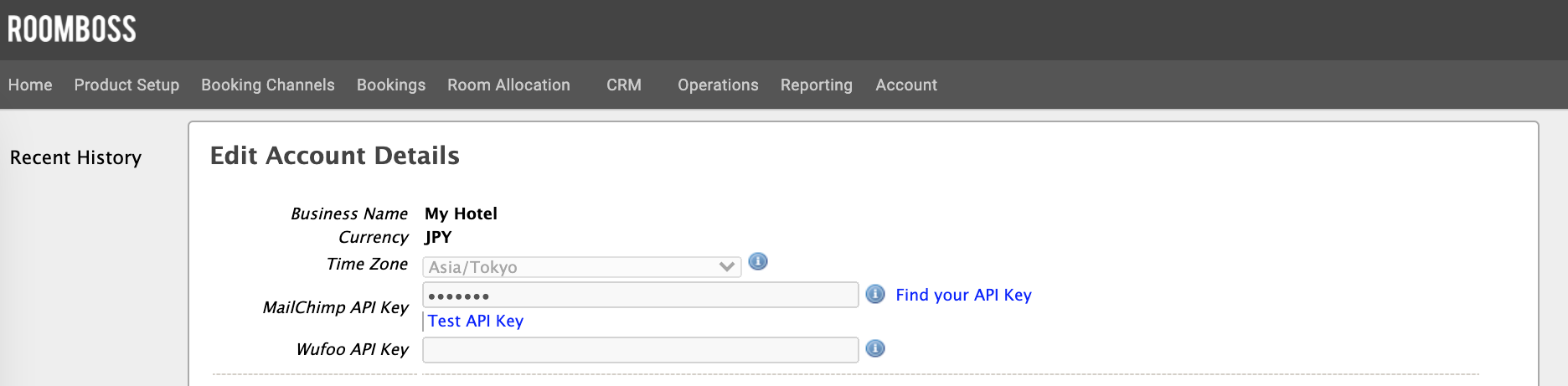Open the Time Zone dropdown

coord(581,267)
